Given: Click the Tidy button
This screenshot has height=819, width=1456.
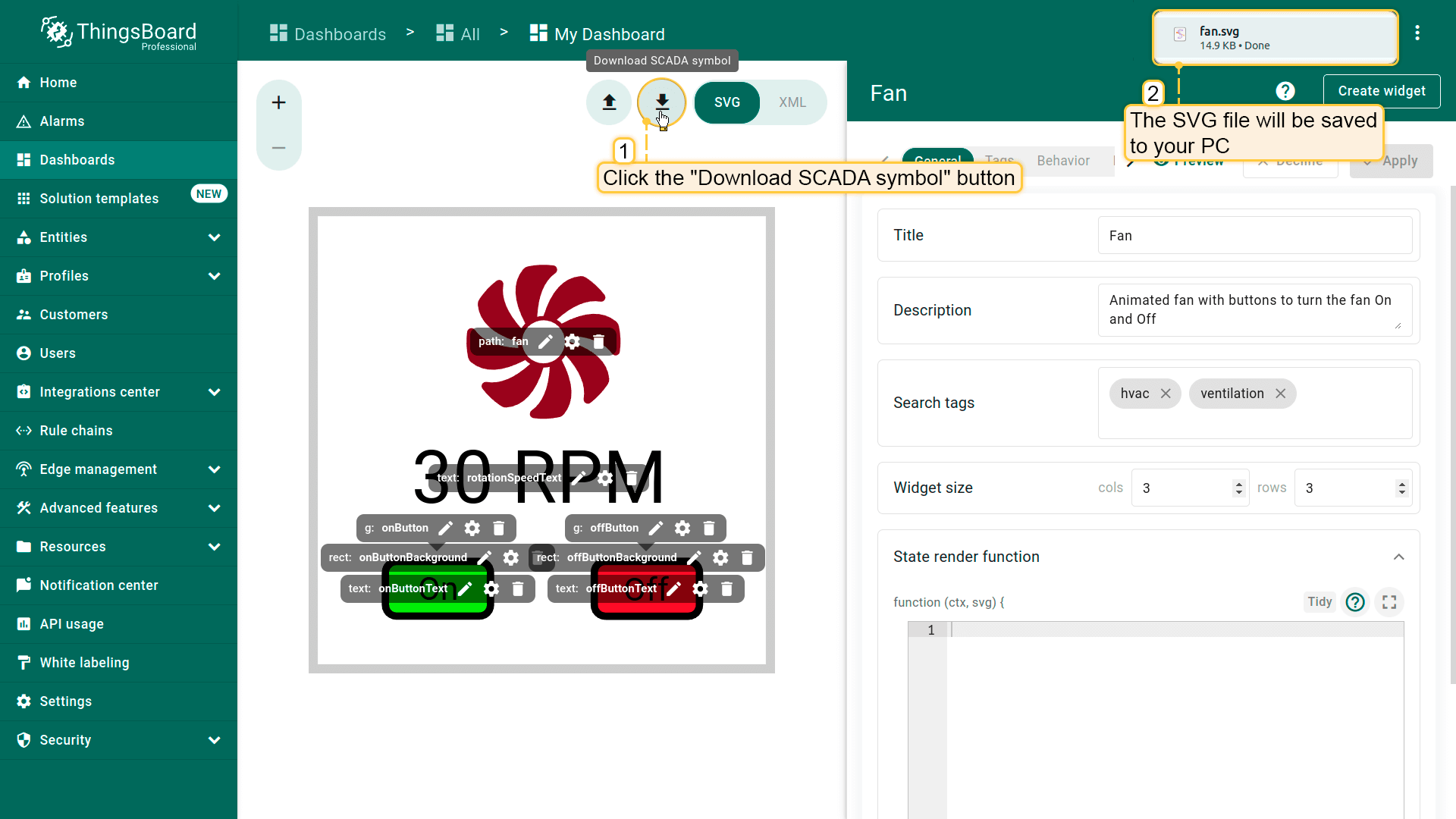Looking at the screenshot, I should (1319, 601).
